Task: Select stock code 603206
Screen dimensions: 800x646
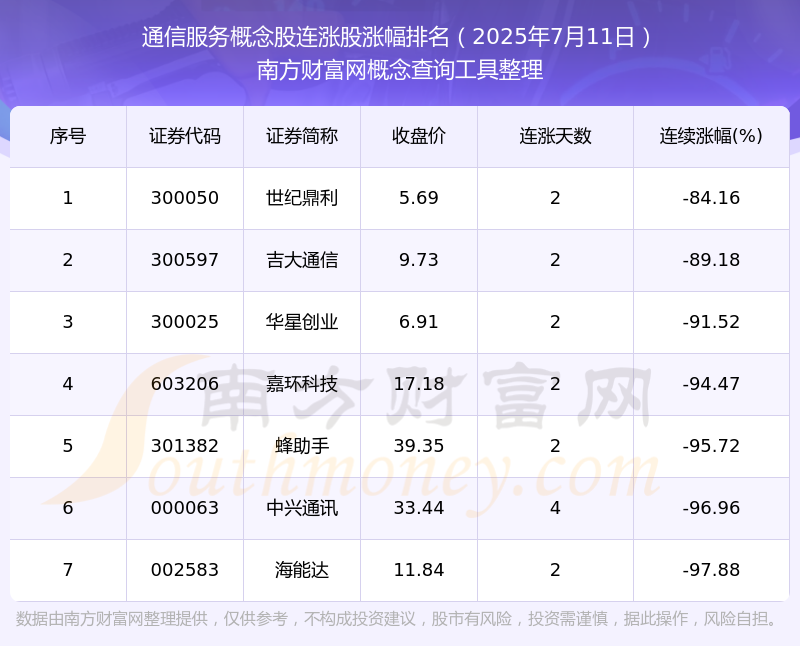Action: [185, 384]
